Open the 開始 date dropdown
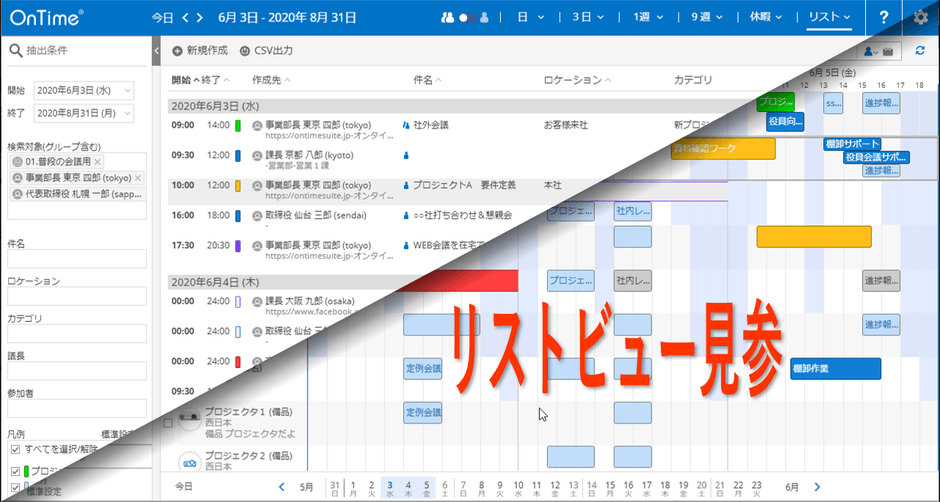Viewport: 940px width, 502px height. click(128, 91)
